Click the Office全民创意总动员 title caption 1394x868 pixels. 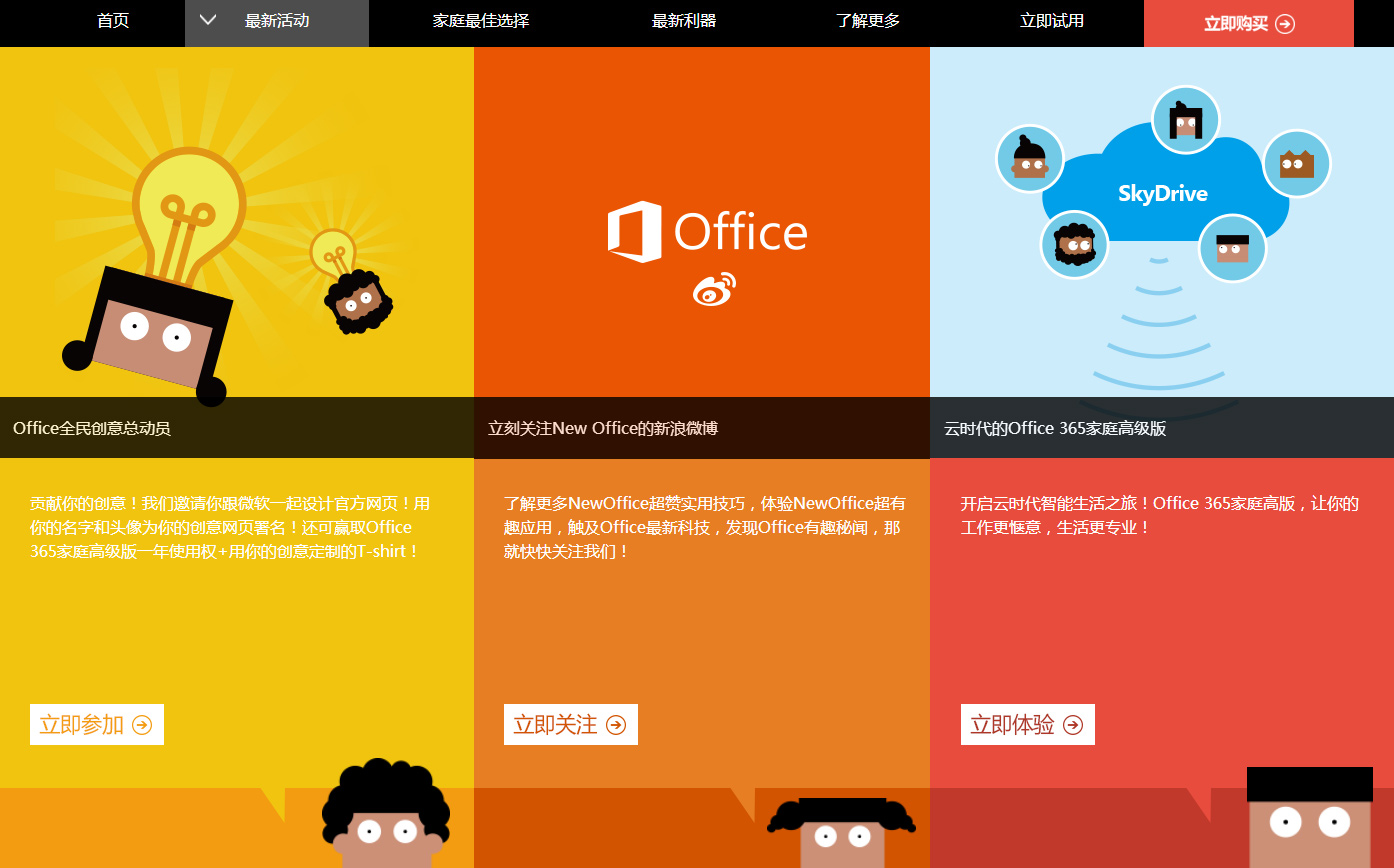[92, 428]
